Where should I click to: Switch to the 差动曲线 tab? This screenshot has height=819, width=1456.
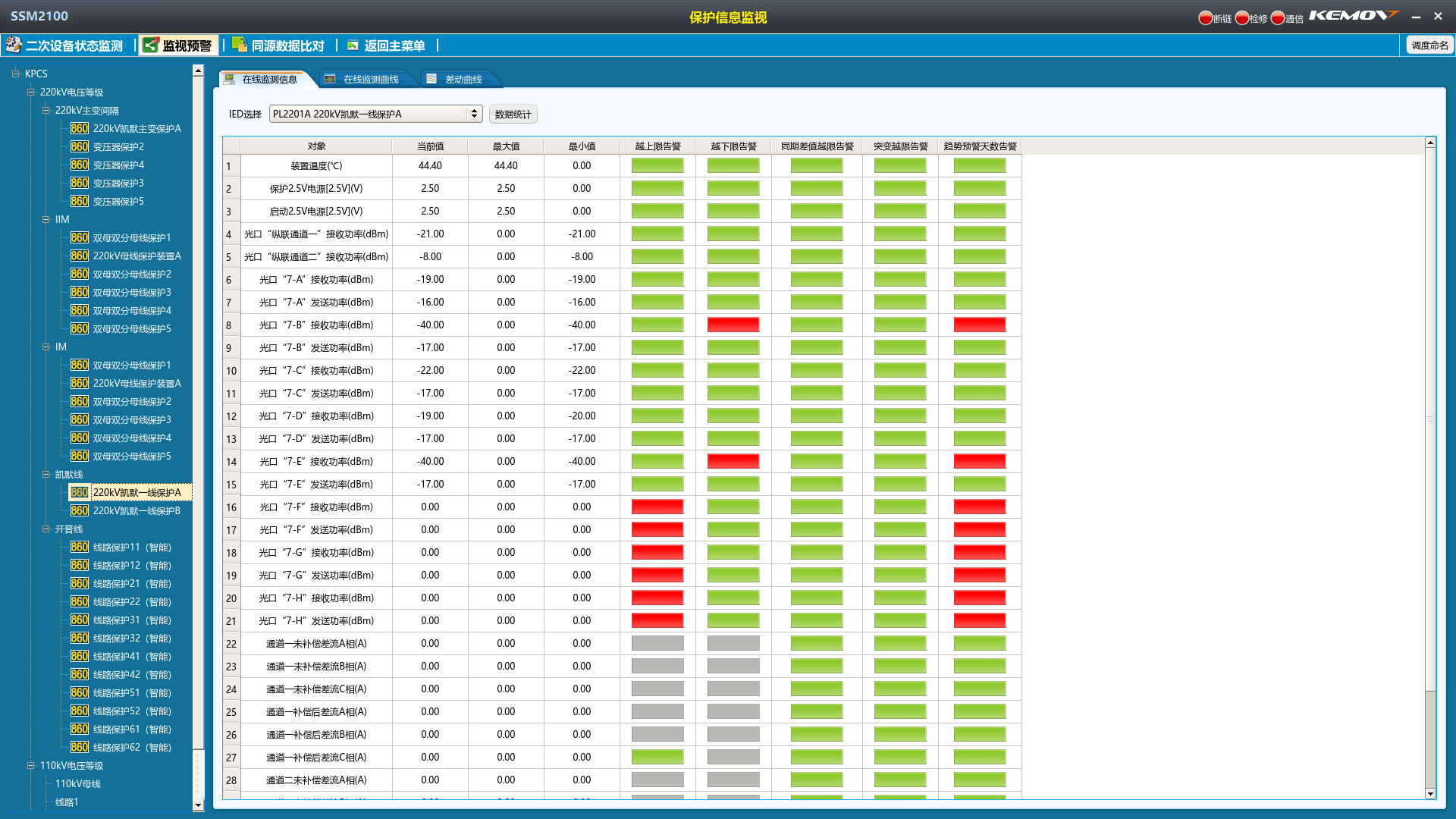[x=463, y=80]
